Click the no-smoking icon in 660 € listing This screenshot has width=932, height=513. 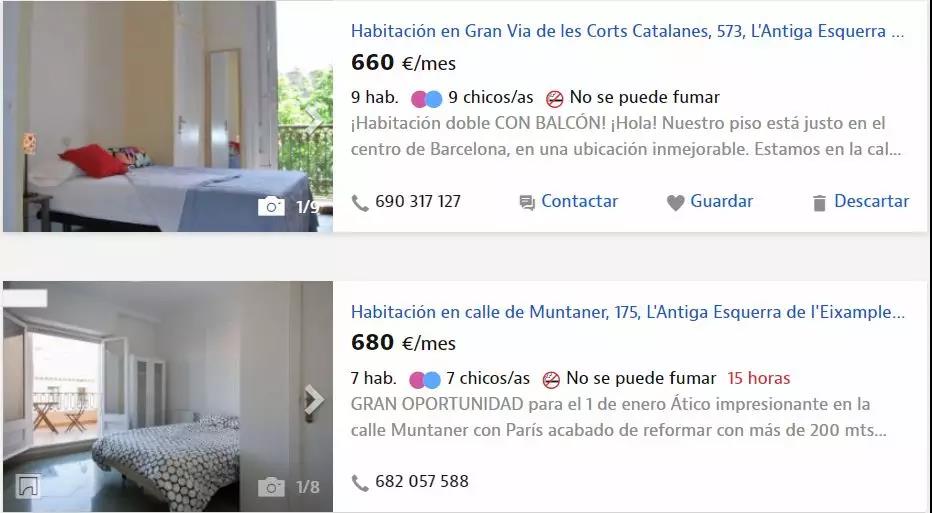click(555, 99)
